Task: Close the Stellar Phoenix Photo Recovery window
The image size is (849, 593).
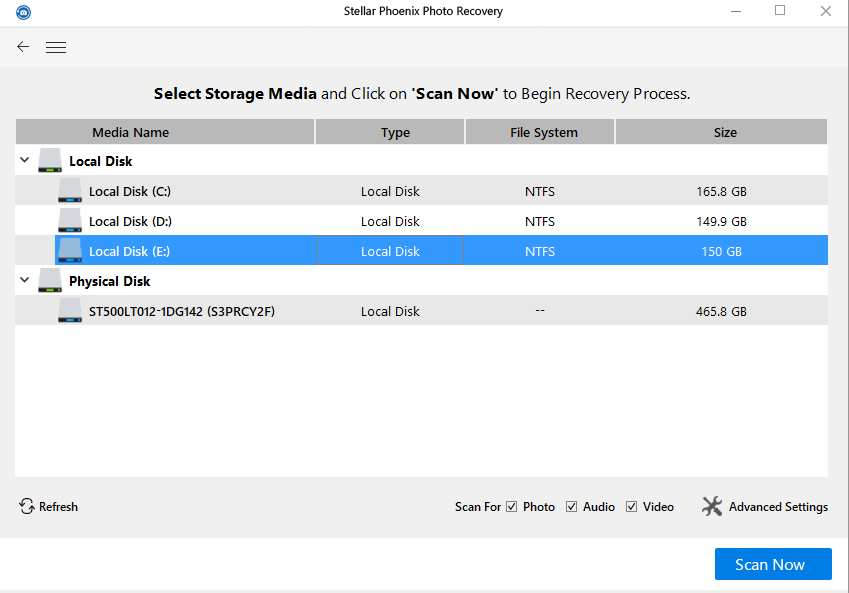Action: (x=826, y=11)
